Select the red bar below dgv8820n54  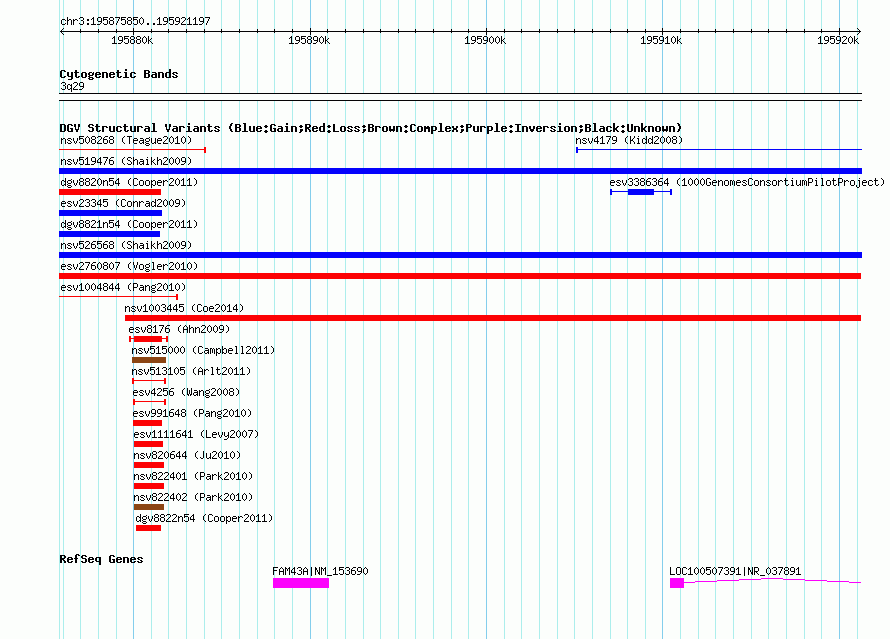tap(110, 192)
